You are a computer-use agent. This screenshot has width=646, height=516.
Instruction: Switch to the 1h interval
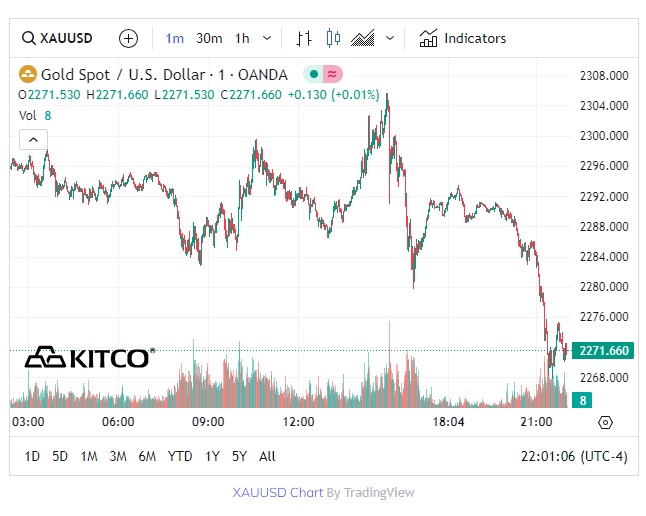(242, 38)
